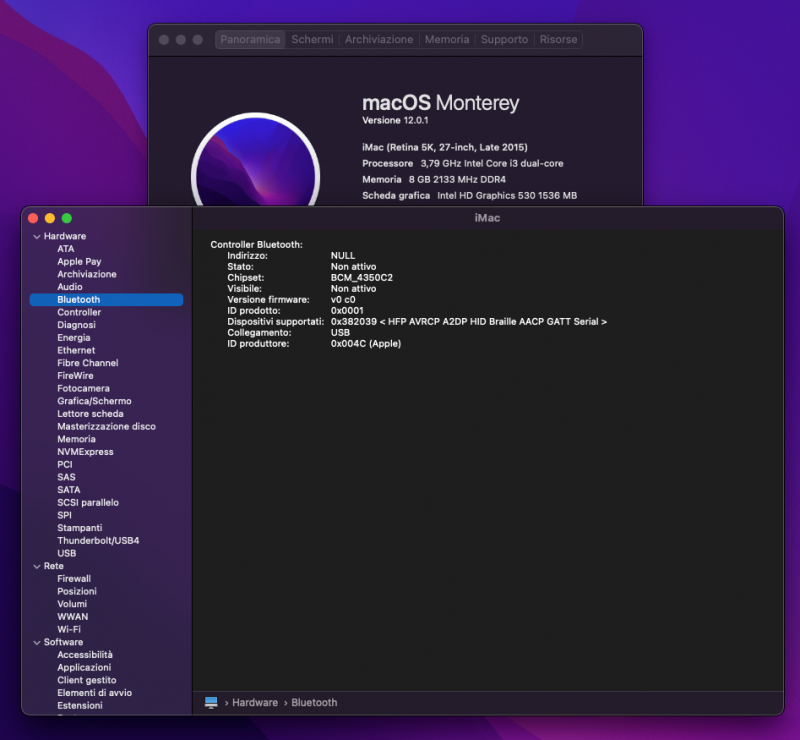
Task: Click Bluetooth in the bottom path bar
Action: (x=314, y=703)
